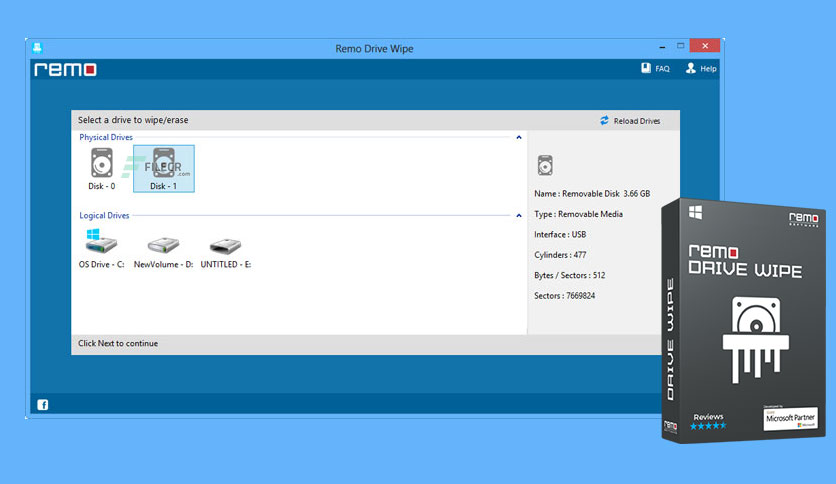Click the Windows logo on product box

click(695, 212)
